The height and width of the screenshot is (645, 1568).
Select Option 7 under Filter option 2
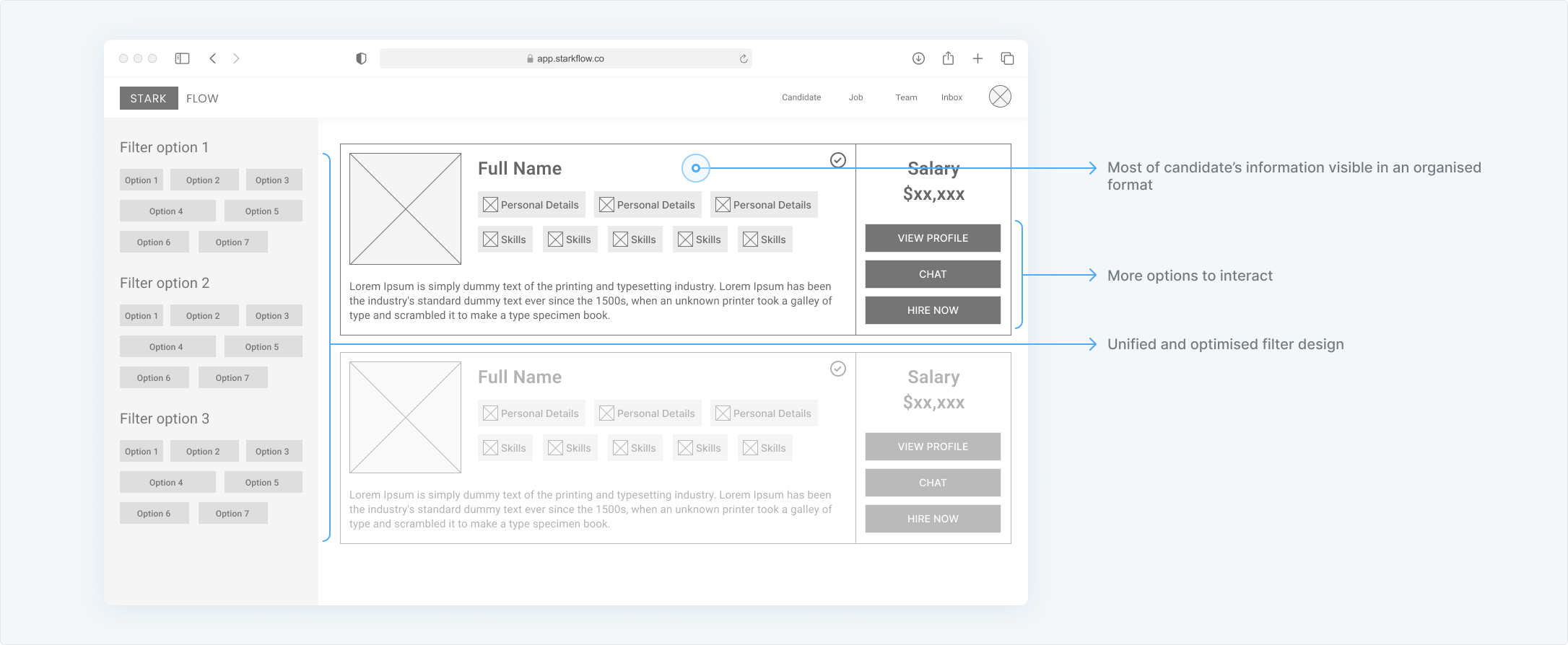(x=232, y=378)
